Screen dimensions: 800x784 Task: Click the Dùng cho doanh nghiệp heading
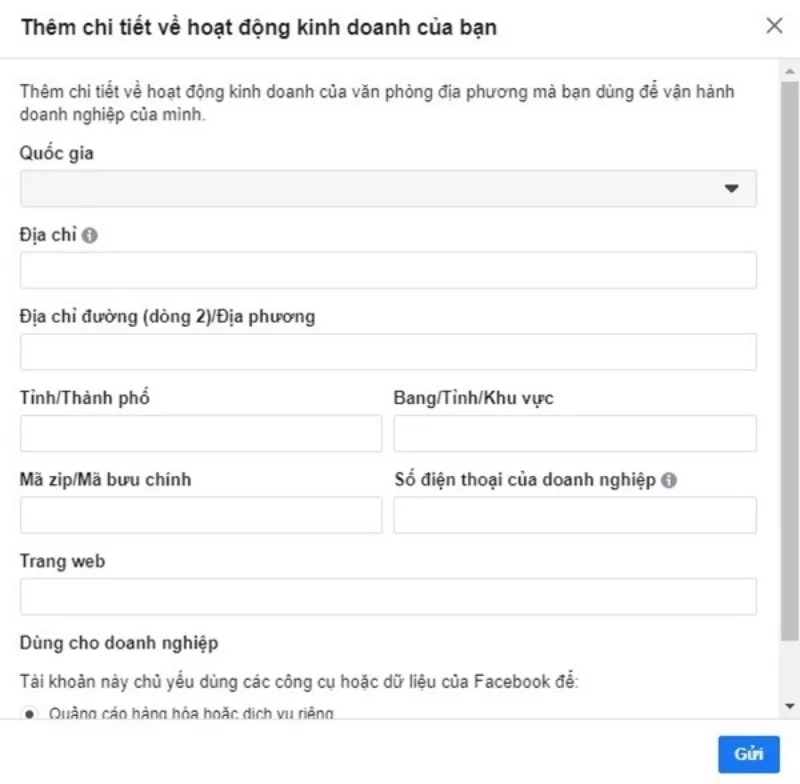[x=119, y=643]
